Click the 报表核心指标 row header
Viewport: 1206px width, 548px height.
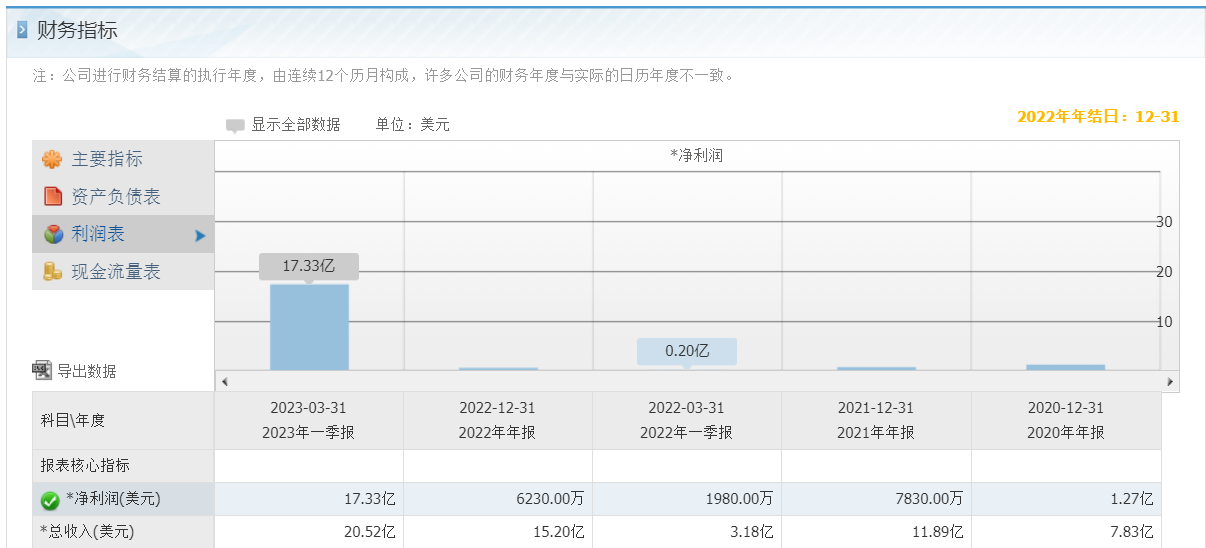(x=123, y=466)
